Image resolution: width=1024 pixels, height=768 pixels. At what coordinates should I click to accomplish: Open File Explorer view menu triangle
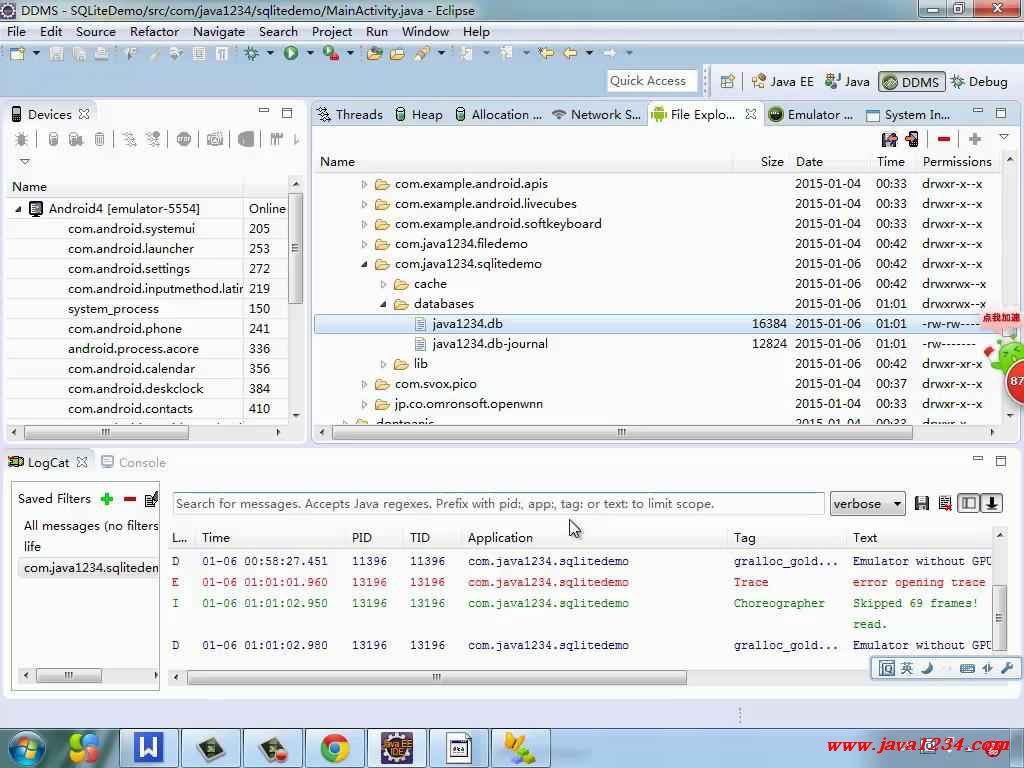point(1004,137)
